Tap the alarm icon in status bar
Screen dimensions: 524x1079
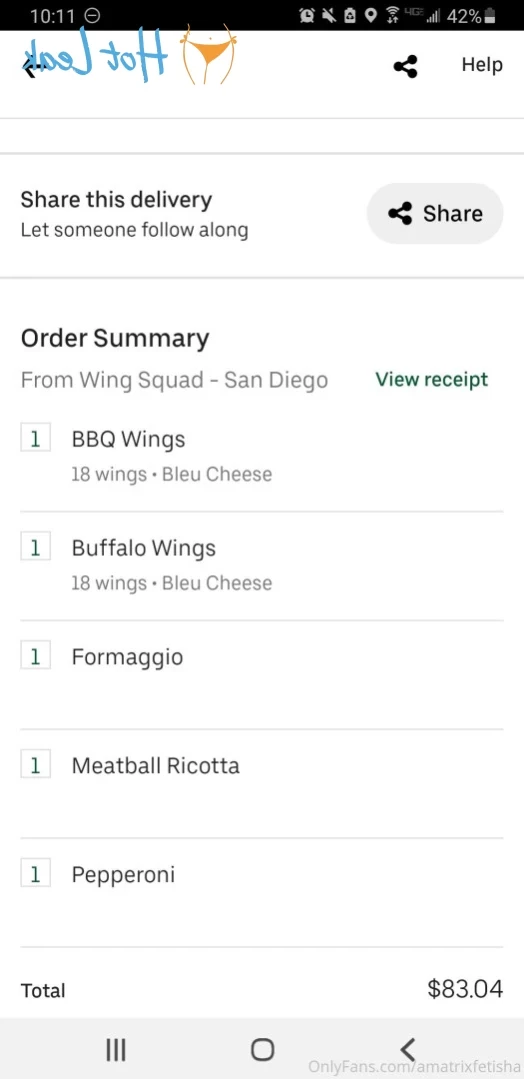point(307,15)
